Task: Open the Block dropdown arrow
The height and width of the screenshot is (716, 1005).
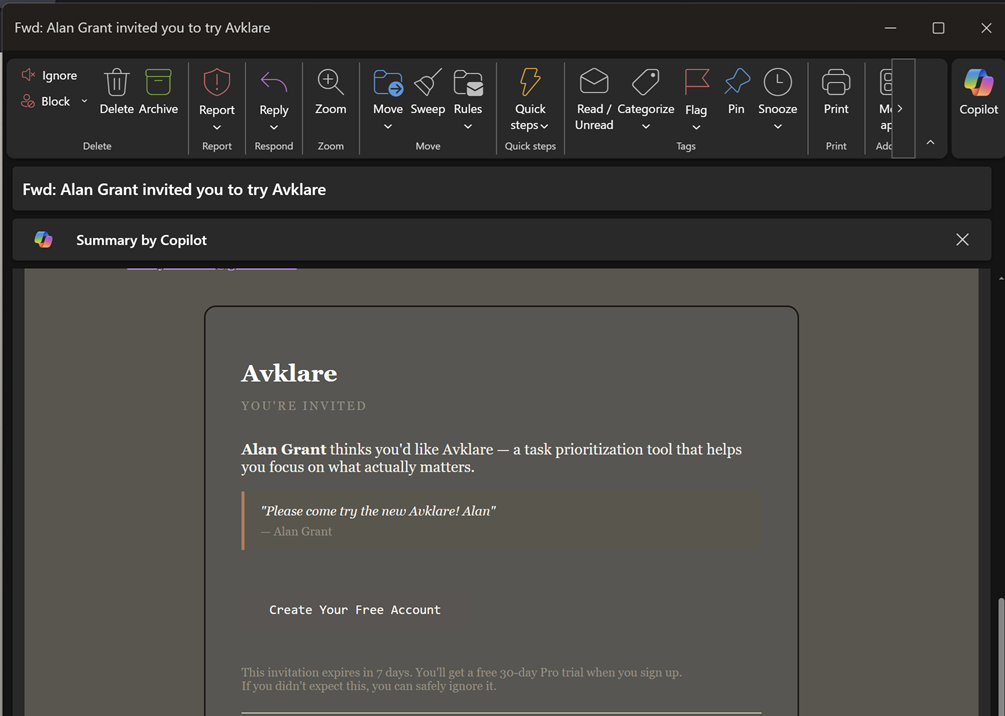Action: (x=84, y=101)
